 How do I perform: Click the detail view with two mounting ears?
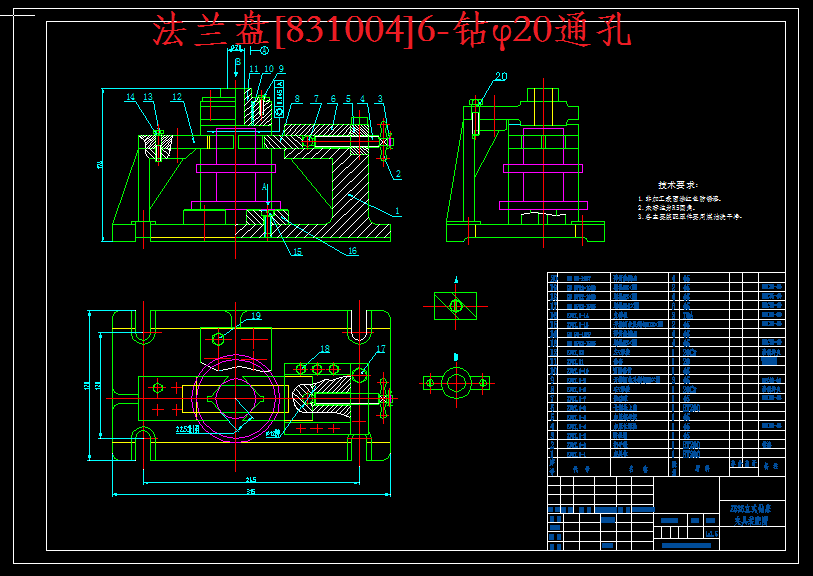tap(456, 383)
